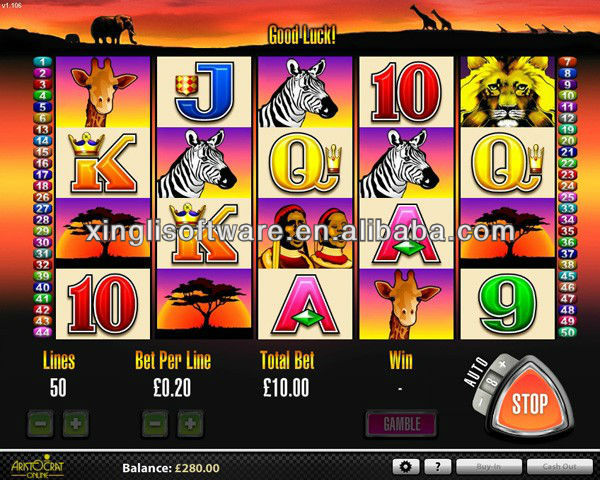Open the help question mark icon

tap(437, 467)
